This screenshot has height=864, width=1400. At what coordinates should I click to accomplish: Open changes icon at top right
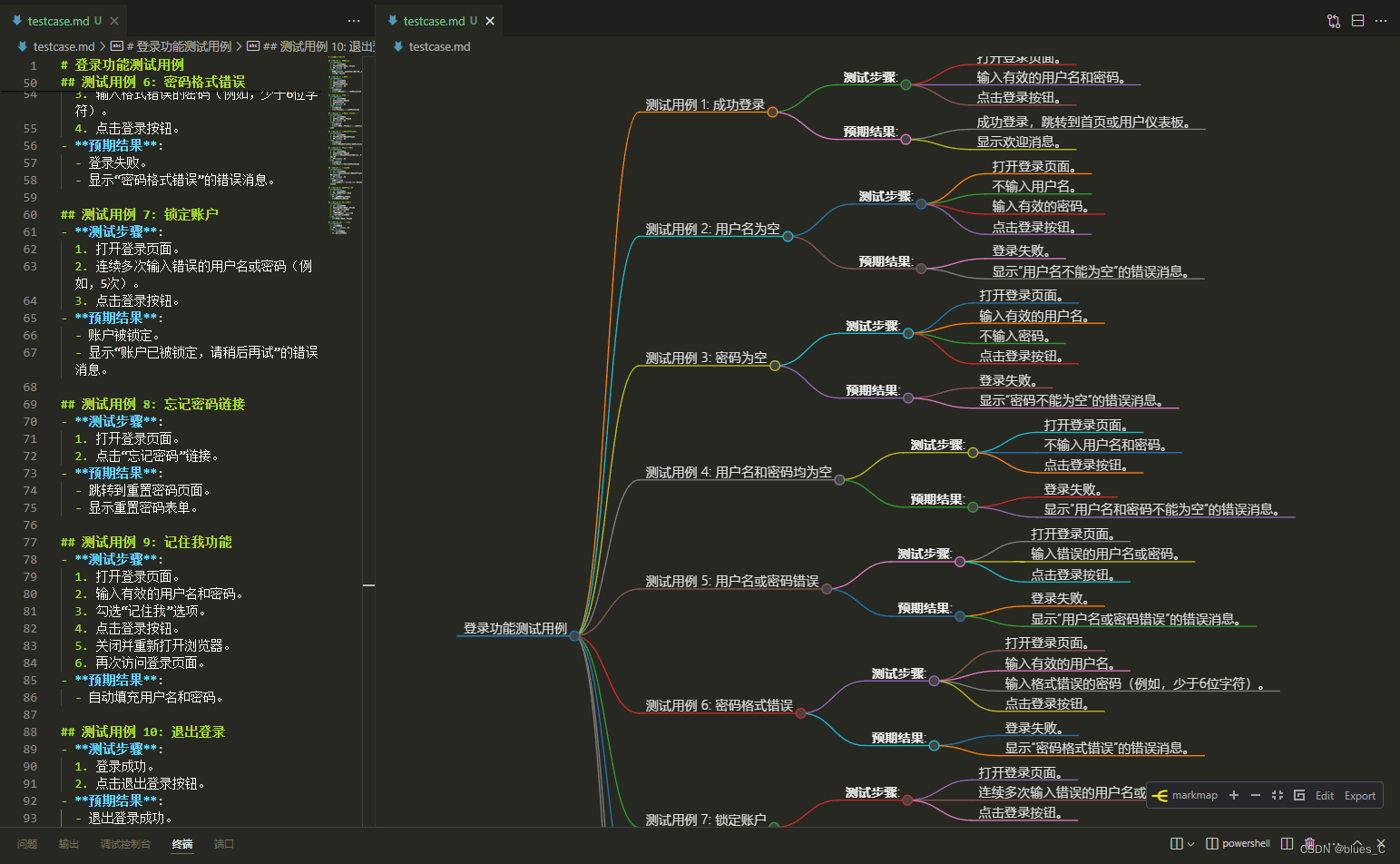click(x=1333, y=21)
